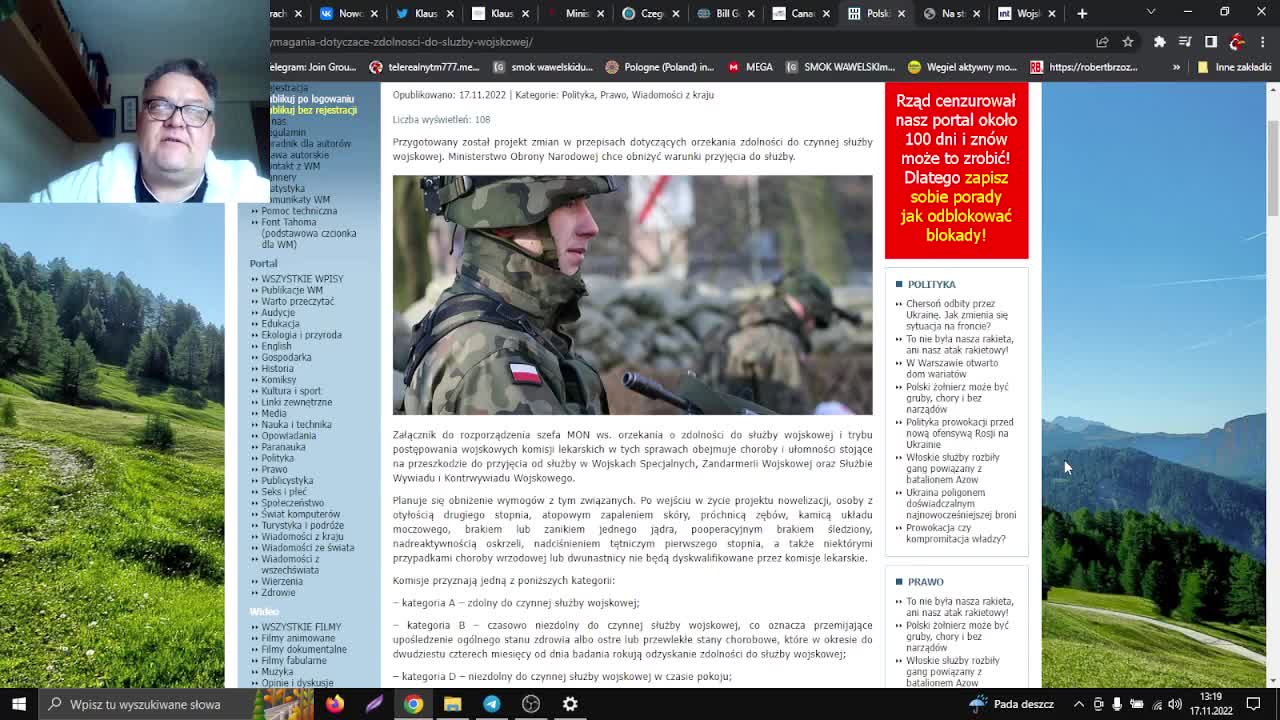1280x720 pixels.
Task: Open WSZYSTKIE FILMY in the video menu
Action: 301,627
